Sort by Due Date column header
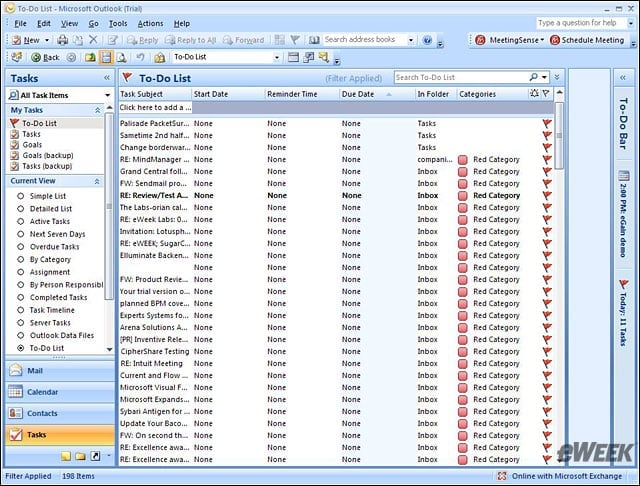Viewport: 640px width, 486px height. click(x=378, y=94)
